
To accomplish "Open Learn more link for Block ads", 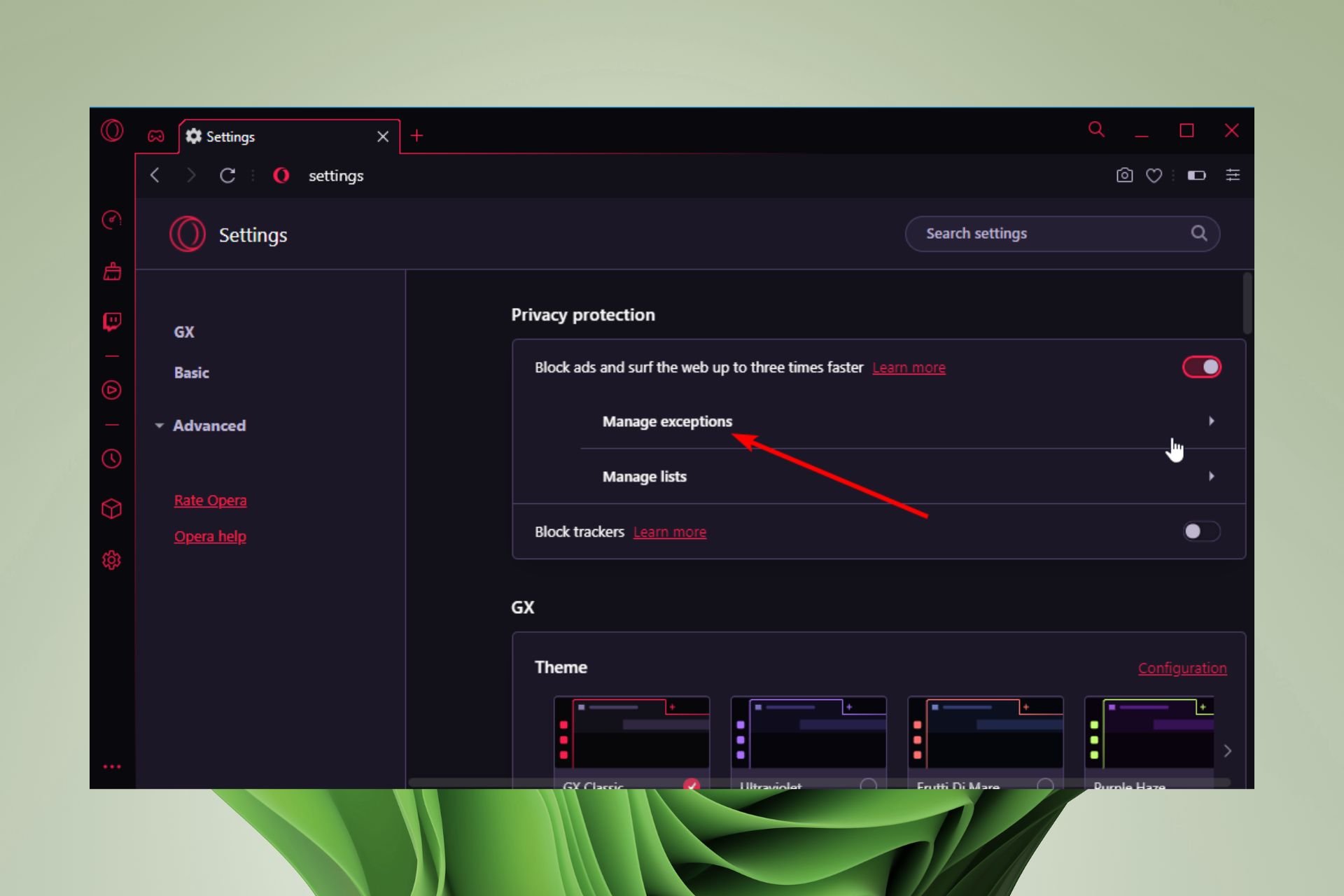I will pyautogui.click(x=909, y=367).
